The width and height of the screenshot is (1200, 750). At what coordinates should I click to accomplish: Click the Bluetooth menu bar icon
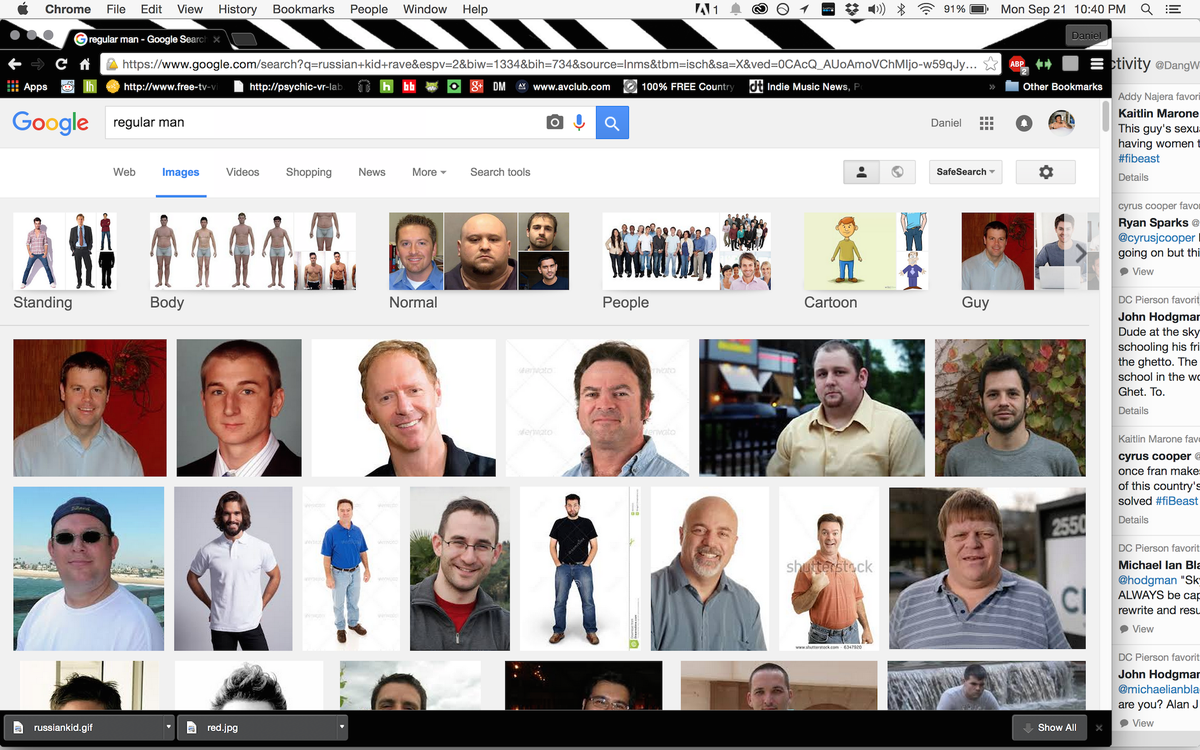(x=899, y=9)
